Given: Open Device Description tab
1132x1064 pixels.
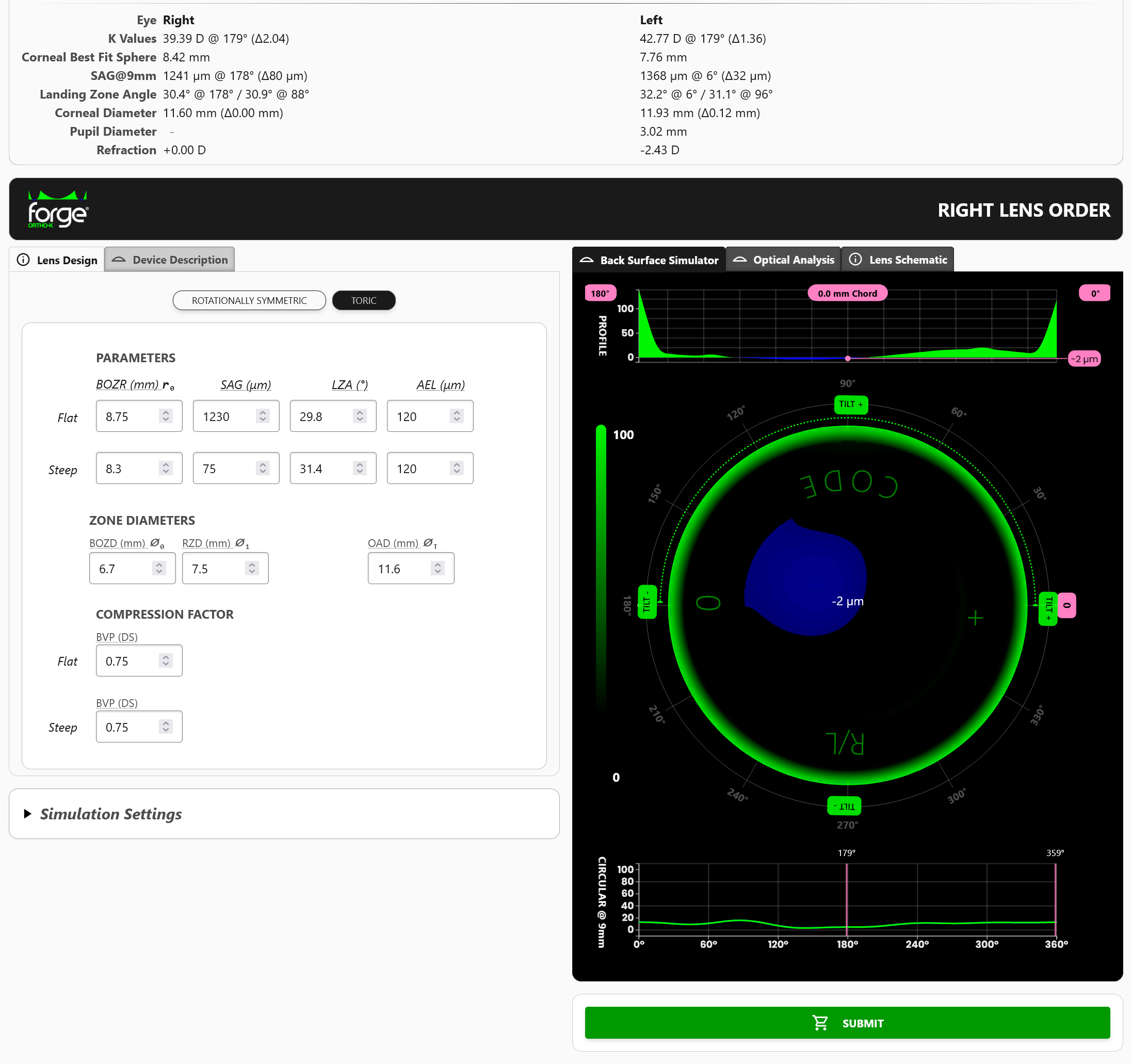Looking at the screenshot, I should (170, 260).
